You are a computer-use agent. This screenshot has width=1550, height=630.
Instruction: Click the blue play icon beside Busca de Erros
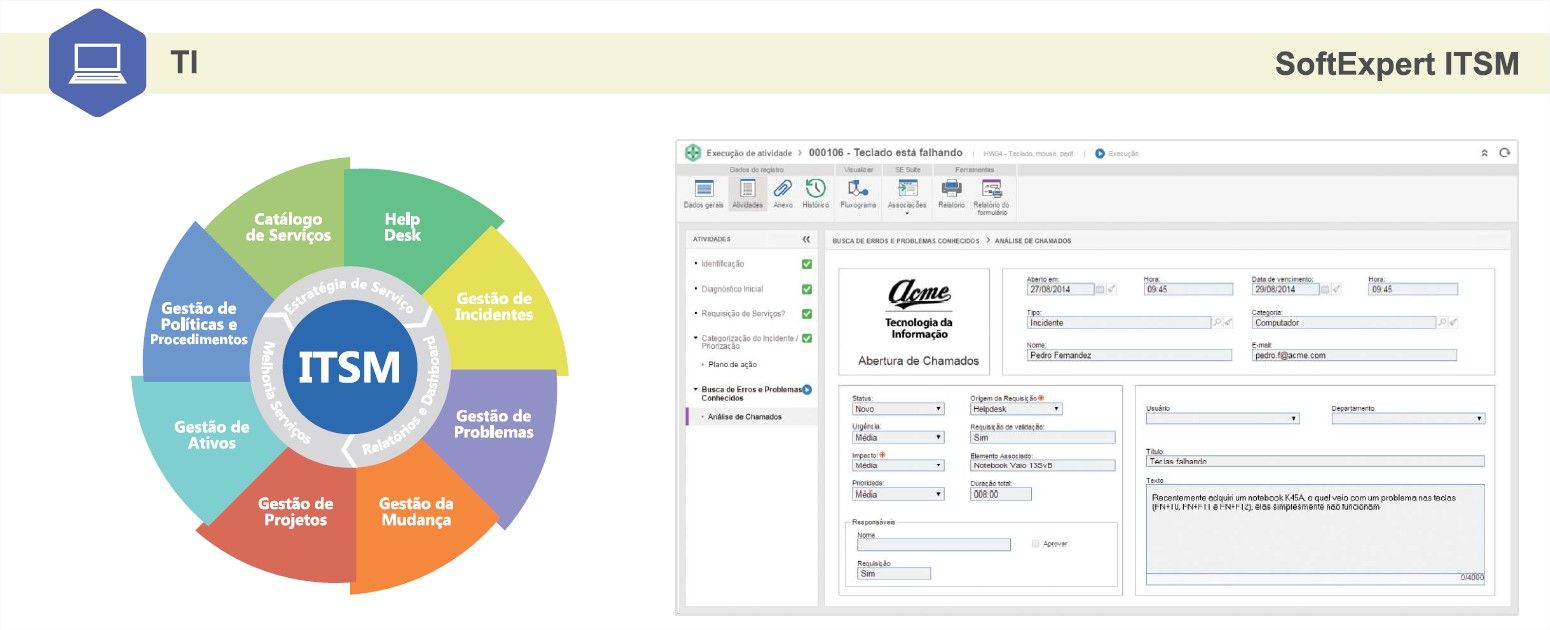(806, 389)
